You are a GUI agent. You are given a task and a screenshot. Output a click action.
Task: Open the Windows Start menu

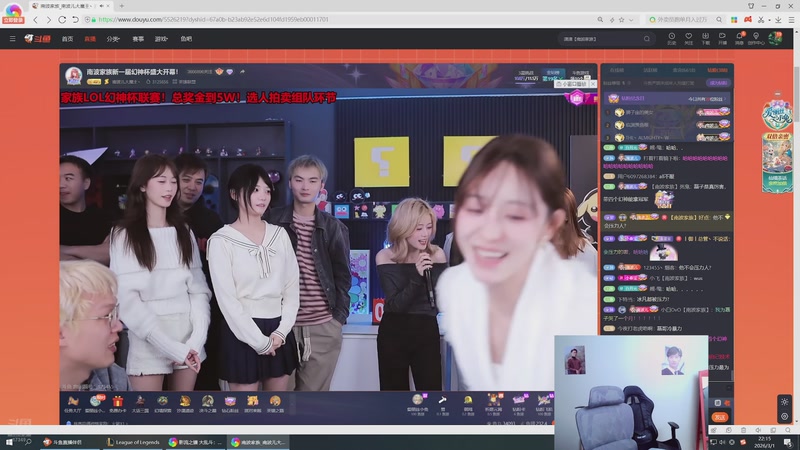9,442
